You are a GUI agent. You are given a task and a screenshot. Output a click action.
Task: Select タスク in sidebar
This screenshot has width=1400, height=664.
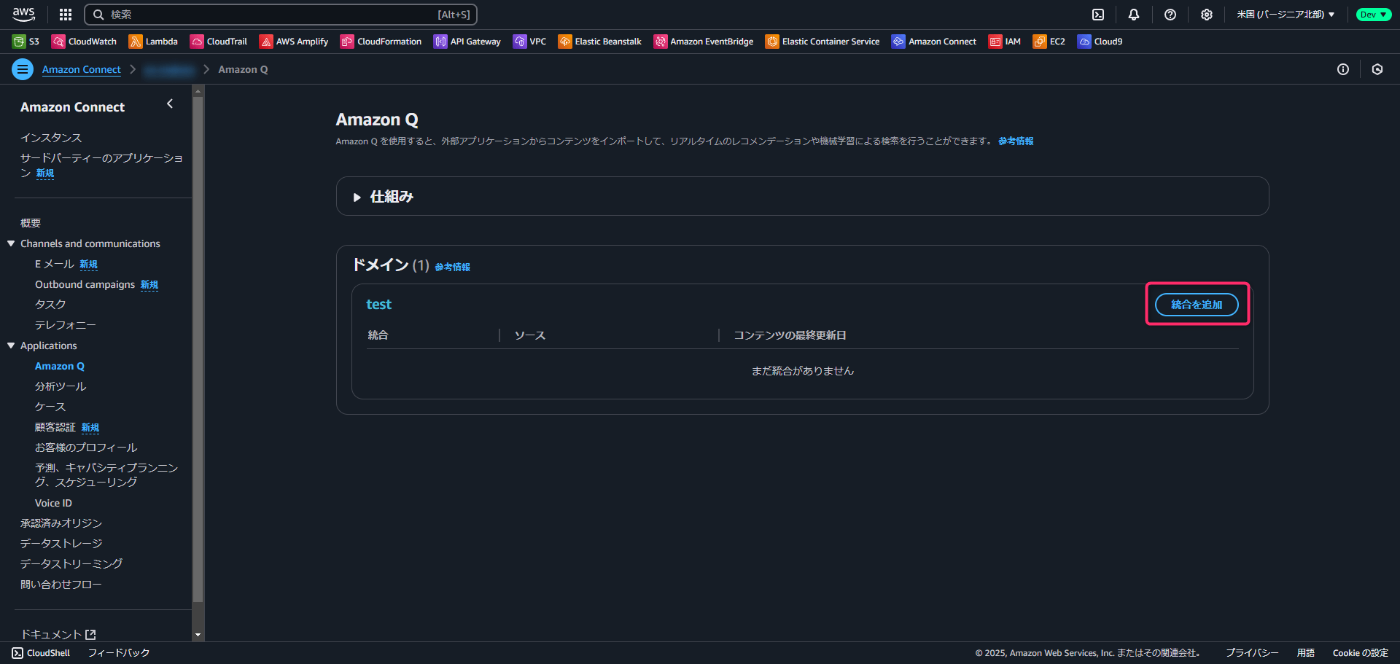click(51, 304)
